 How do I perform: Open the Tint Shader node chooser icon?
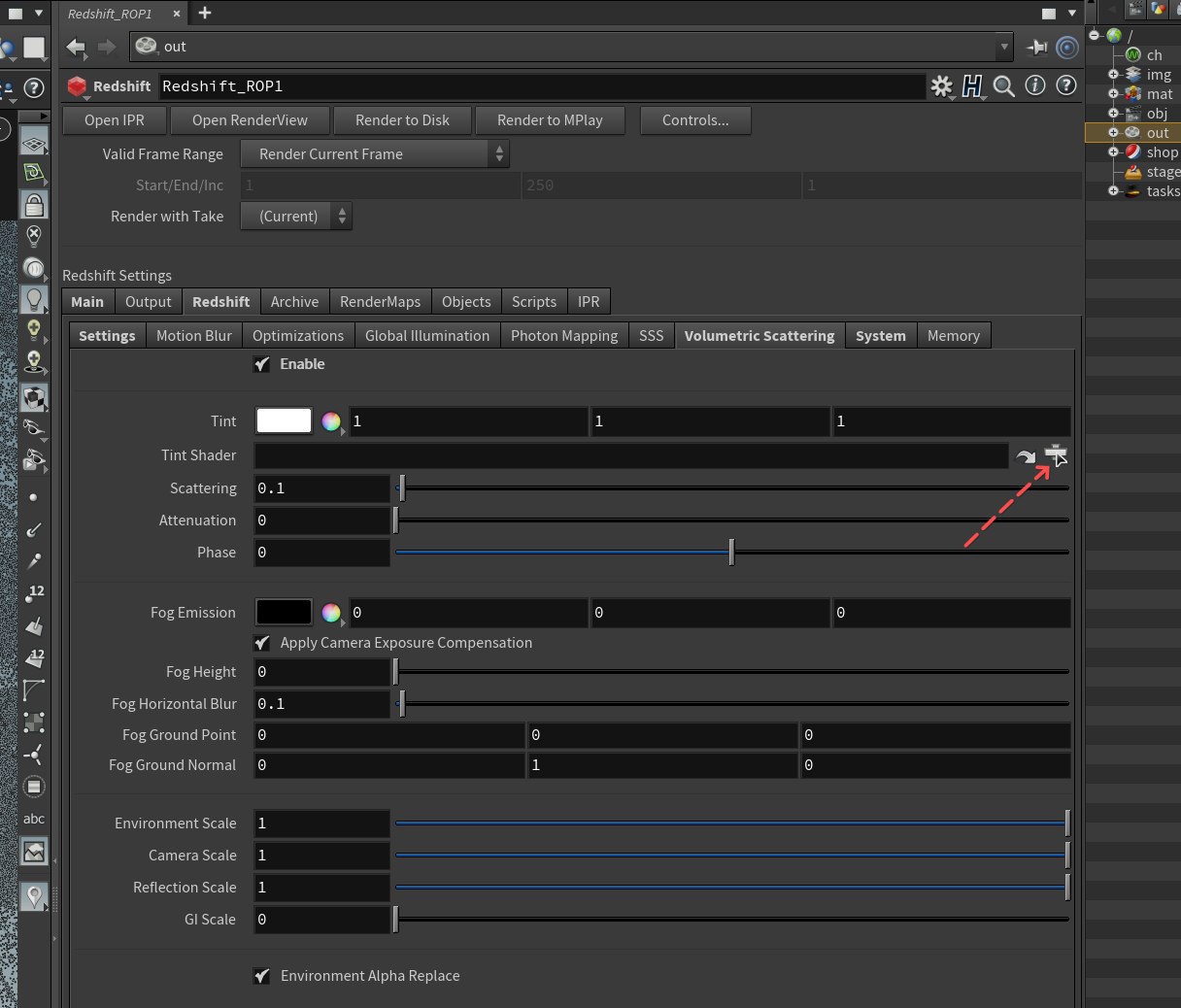tap(1056, 454)
